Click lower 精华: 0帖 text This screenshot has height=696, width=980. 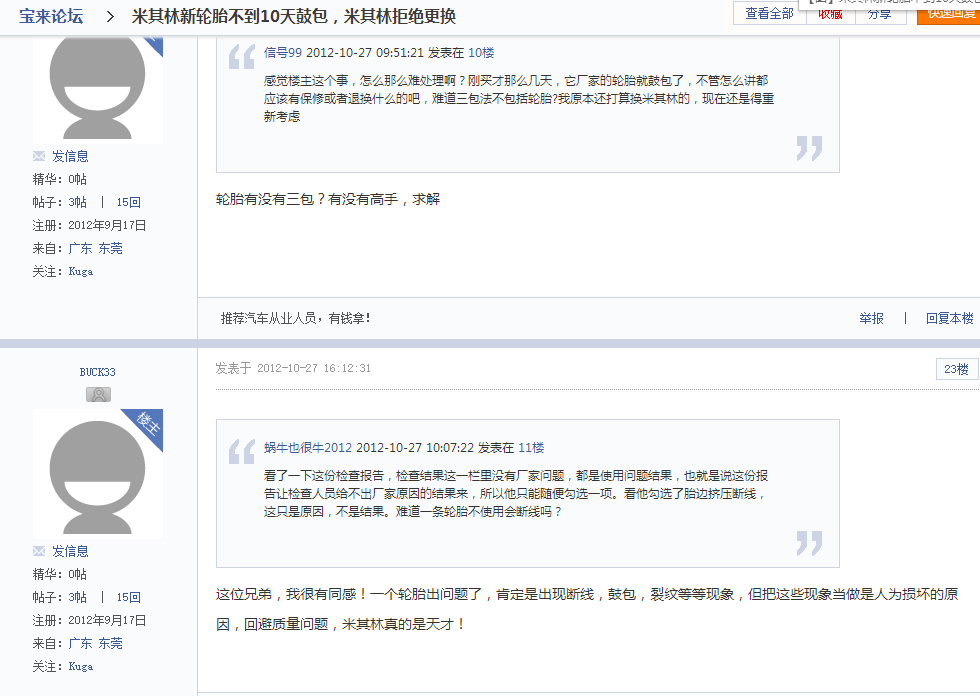tap(60, 574)
